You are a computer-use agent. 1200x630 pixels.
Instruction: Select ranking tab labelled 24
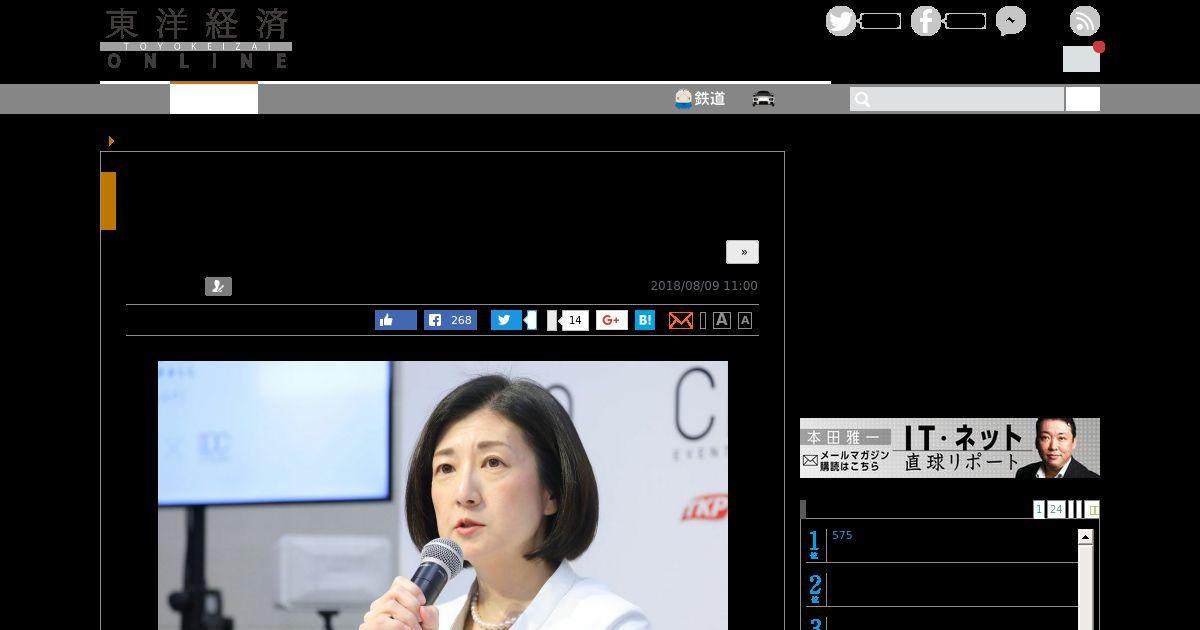click(1056, 509)
